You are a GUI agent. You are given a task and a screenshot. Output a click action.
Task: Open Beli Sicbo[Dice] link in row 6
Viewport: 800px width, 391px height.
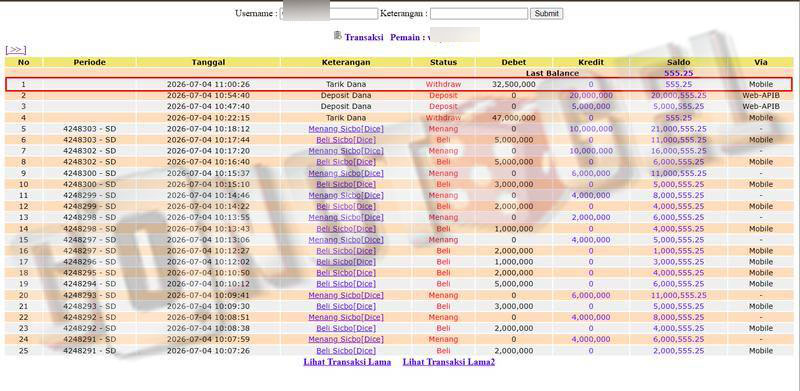(346, 140)
